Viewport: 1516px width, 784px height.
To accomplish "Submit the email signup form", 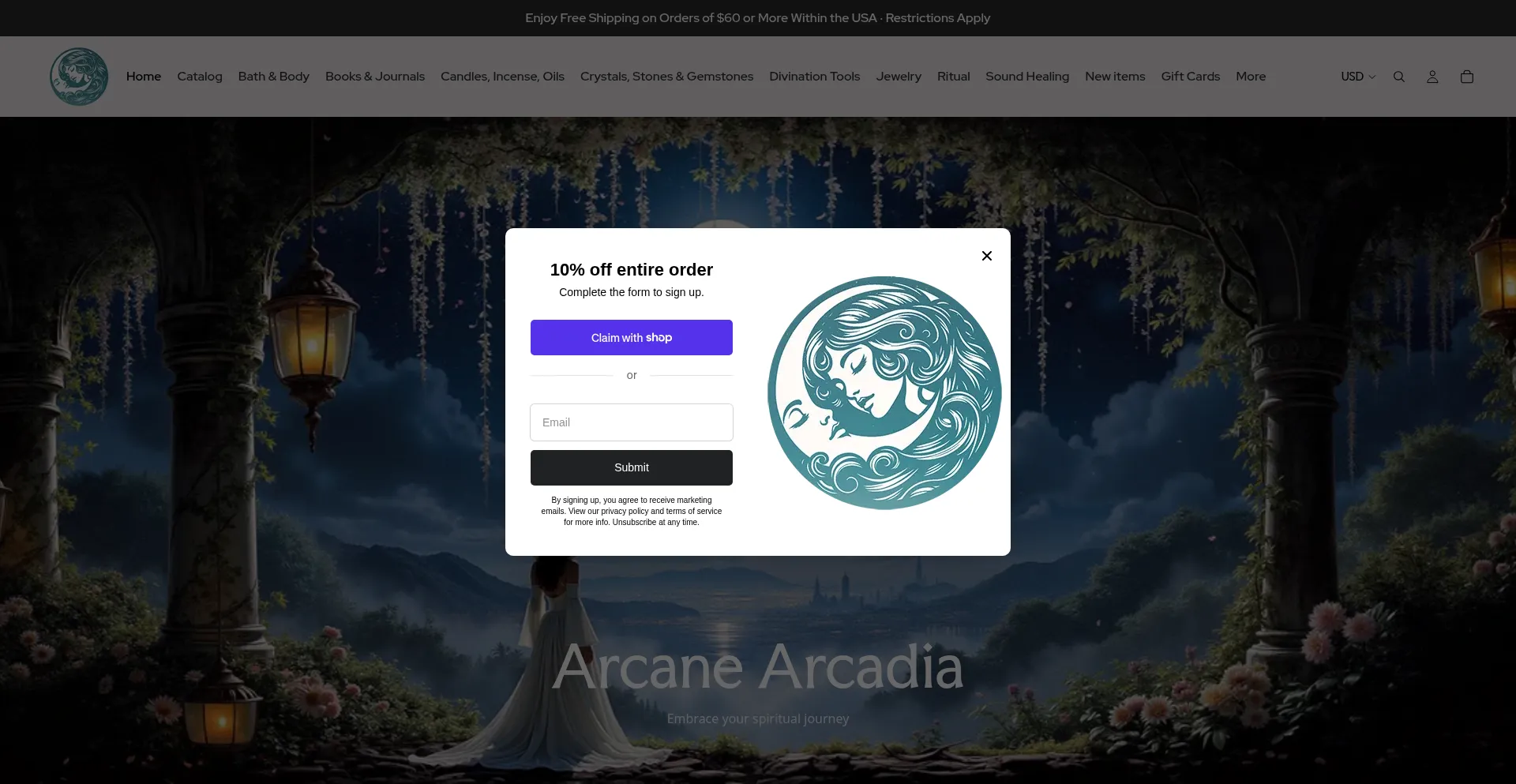I will point(632,467).
